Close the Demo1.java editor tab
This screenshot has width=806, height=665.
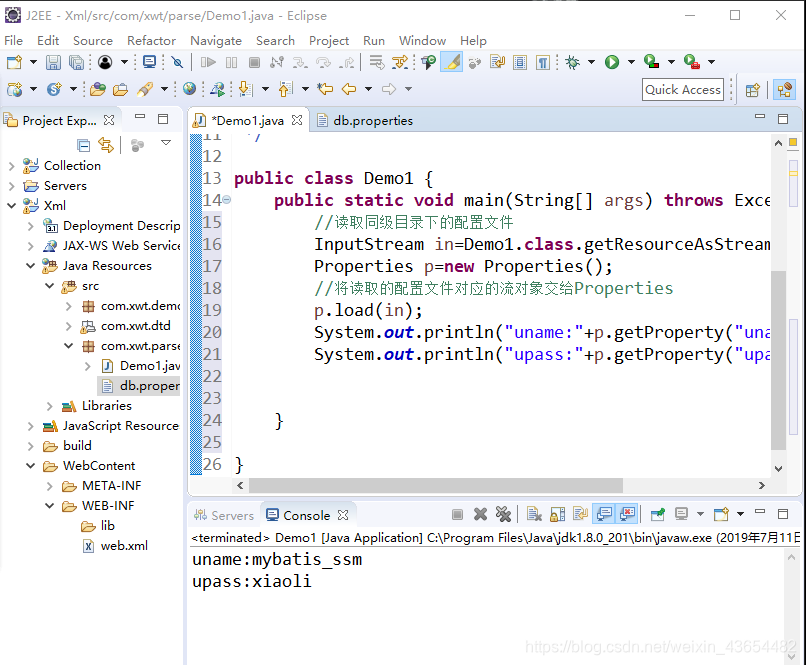[x=297, y=120]
